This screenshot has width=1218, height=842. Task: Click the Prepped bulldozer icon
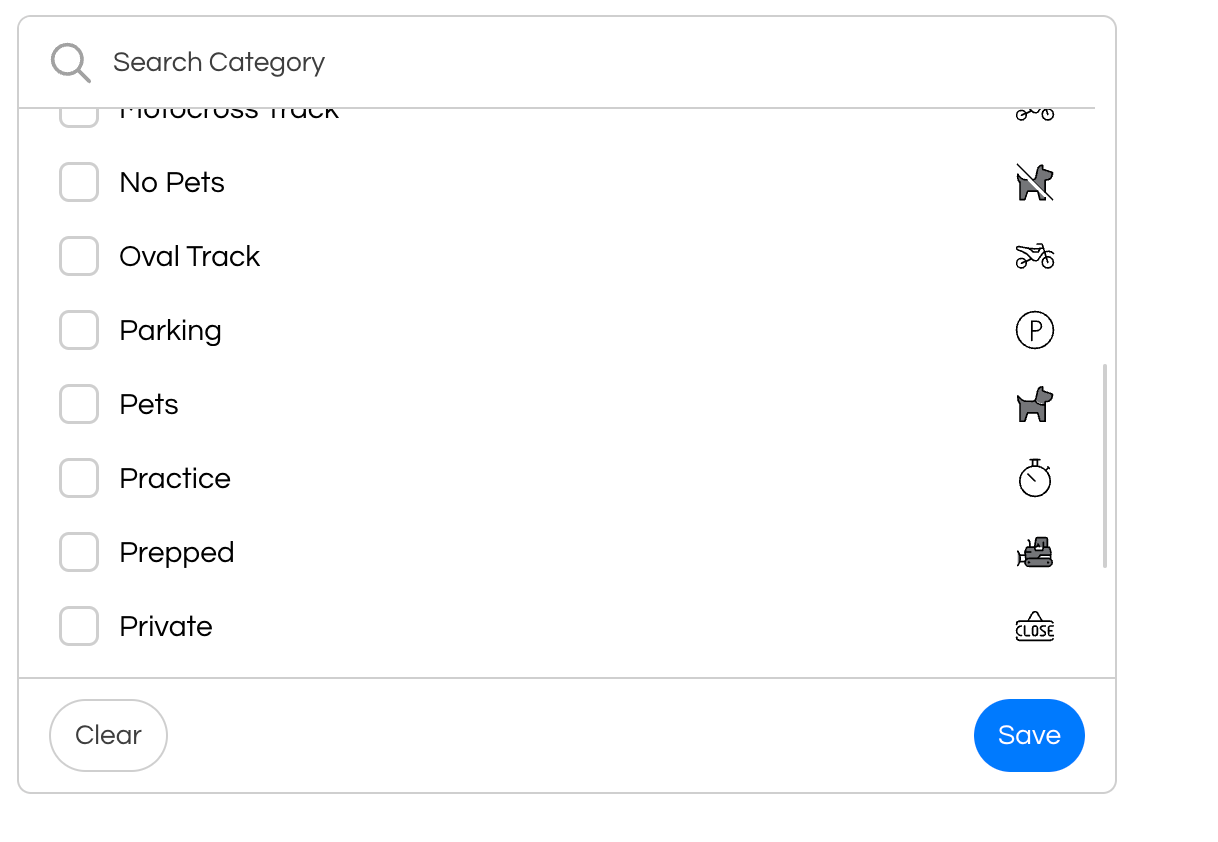(x=1034, y=552)
